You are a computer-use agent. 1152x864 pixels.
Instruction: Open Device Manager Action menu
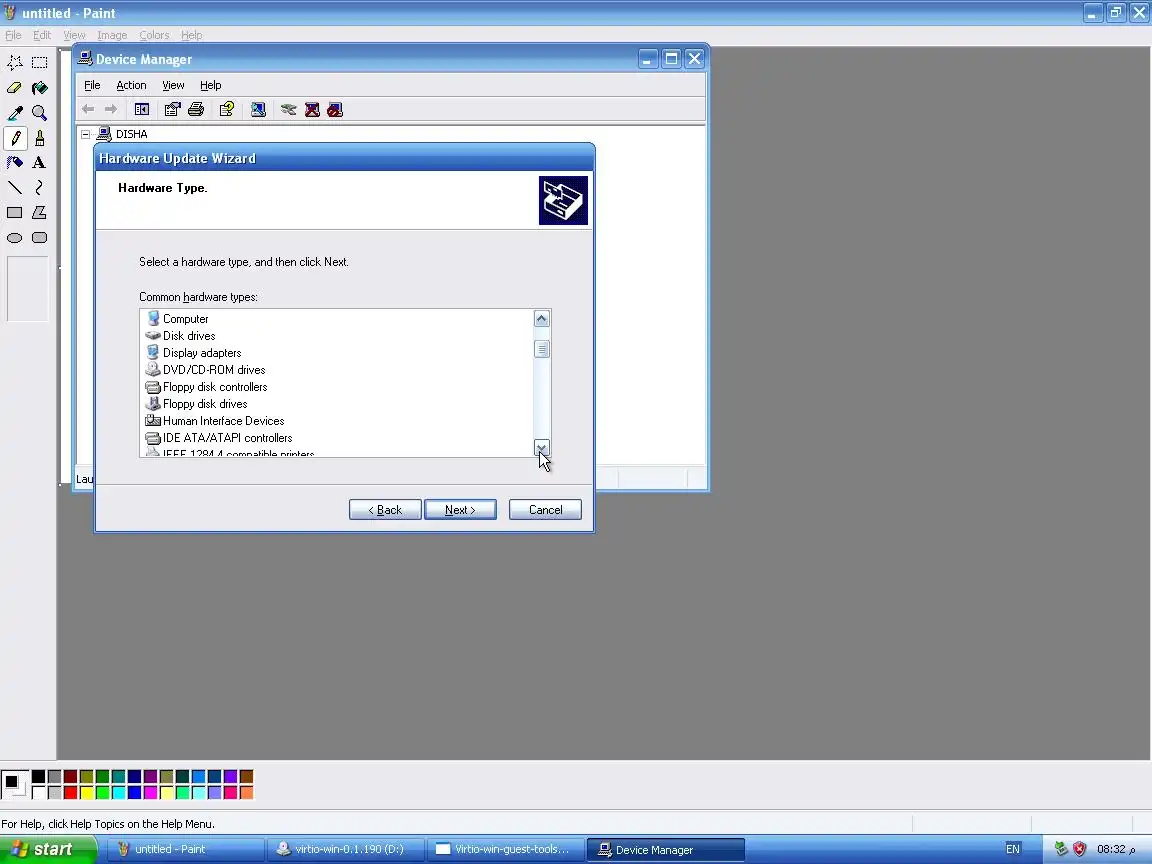pos(132,85)
